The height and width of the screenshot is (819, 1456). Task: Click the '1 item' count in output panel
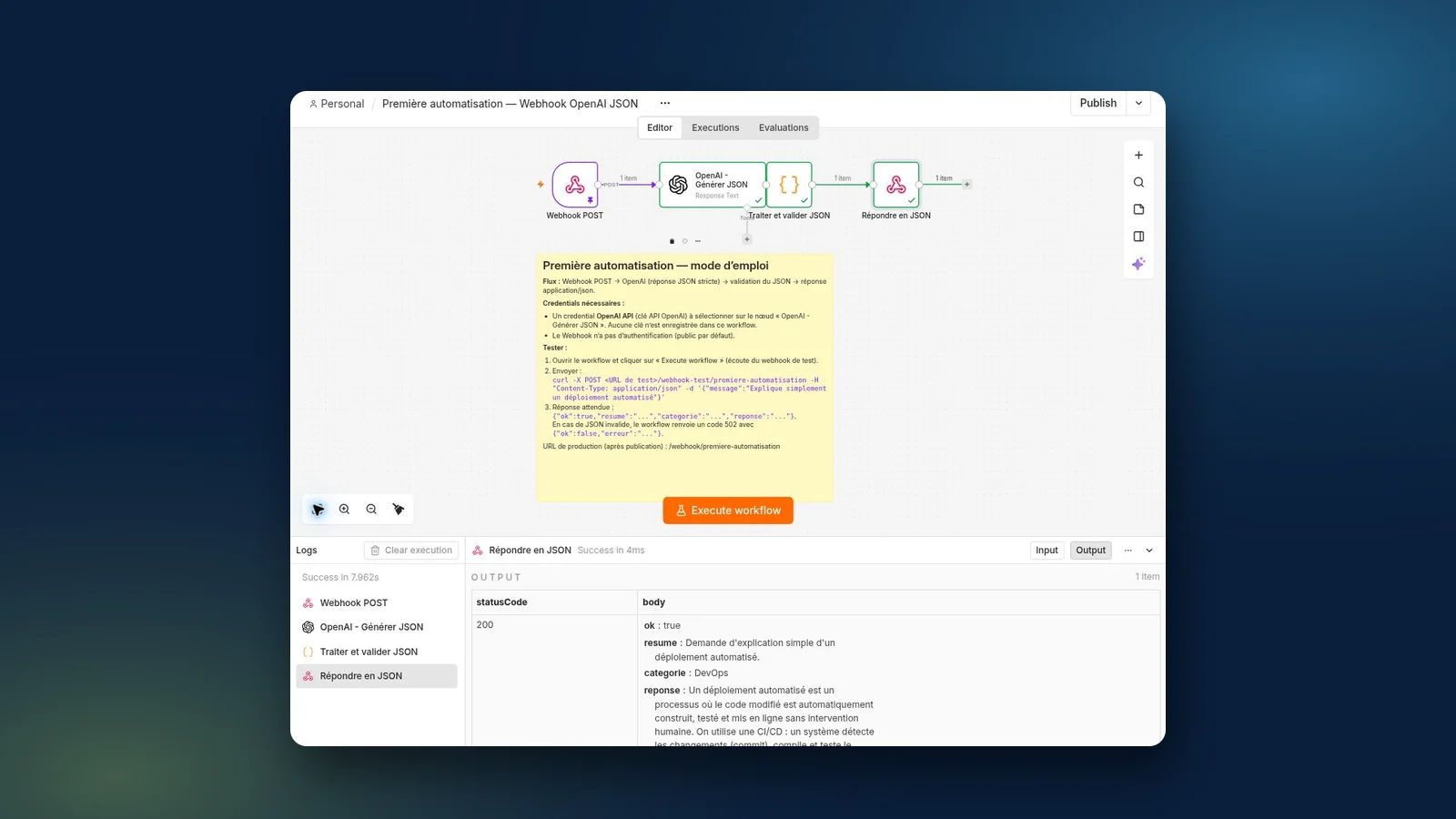(x=1147, y=577)
